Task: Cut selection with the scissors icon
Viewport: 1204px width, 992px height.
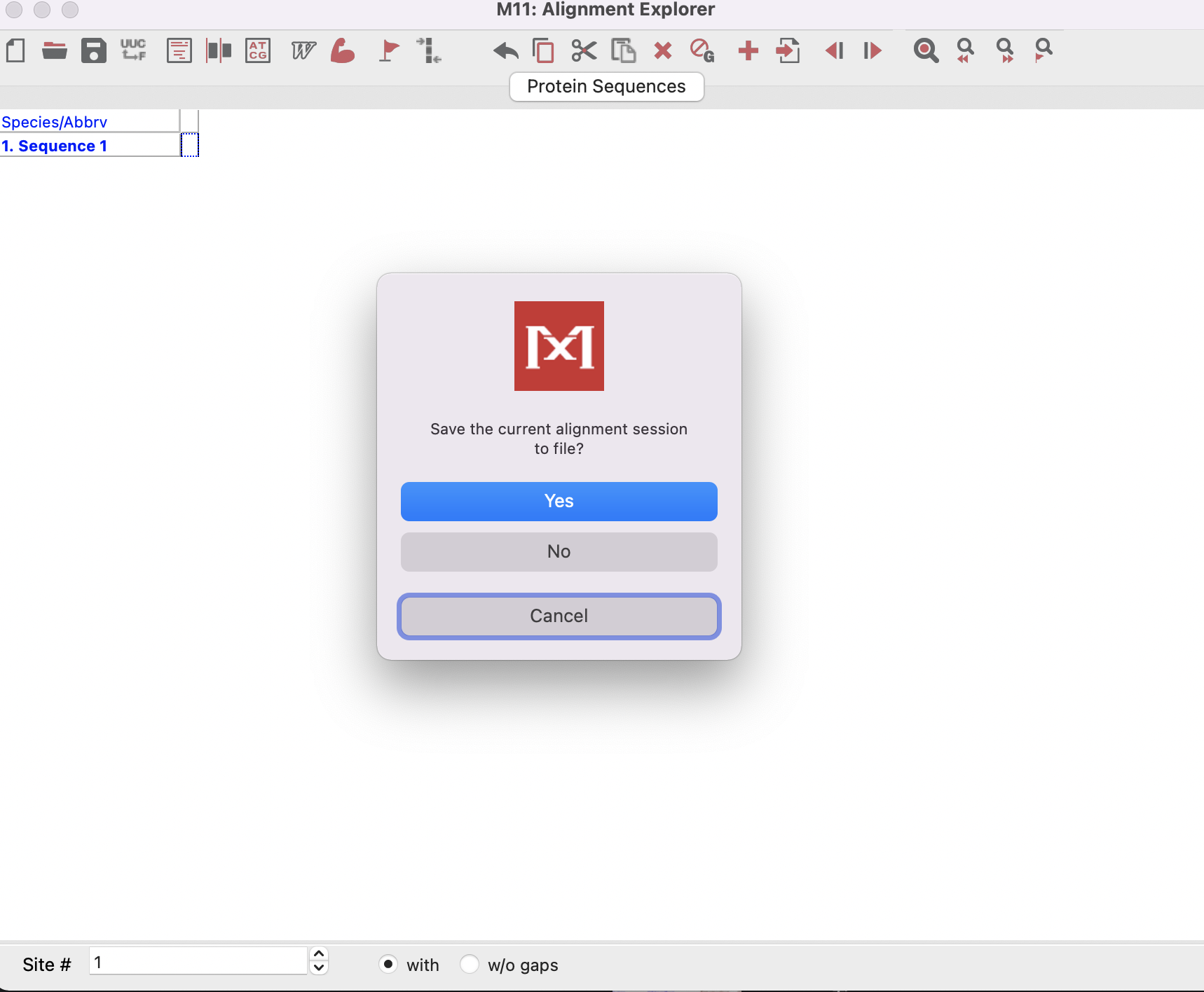Action: (x=584, y=51)
